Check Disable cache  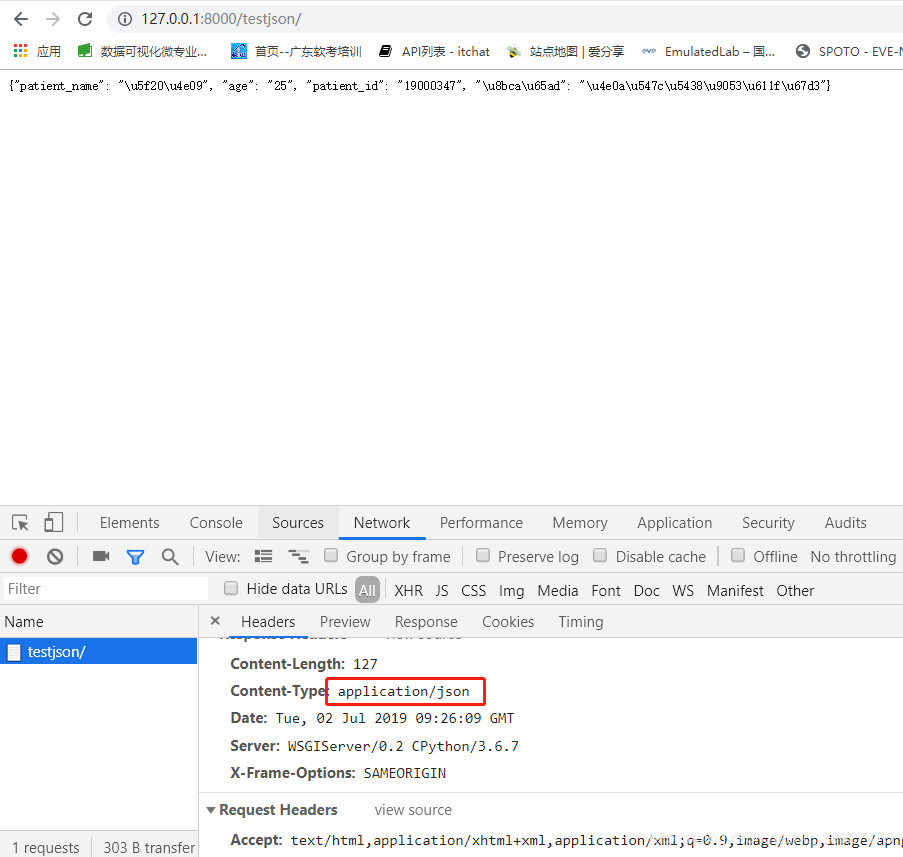600,555
